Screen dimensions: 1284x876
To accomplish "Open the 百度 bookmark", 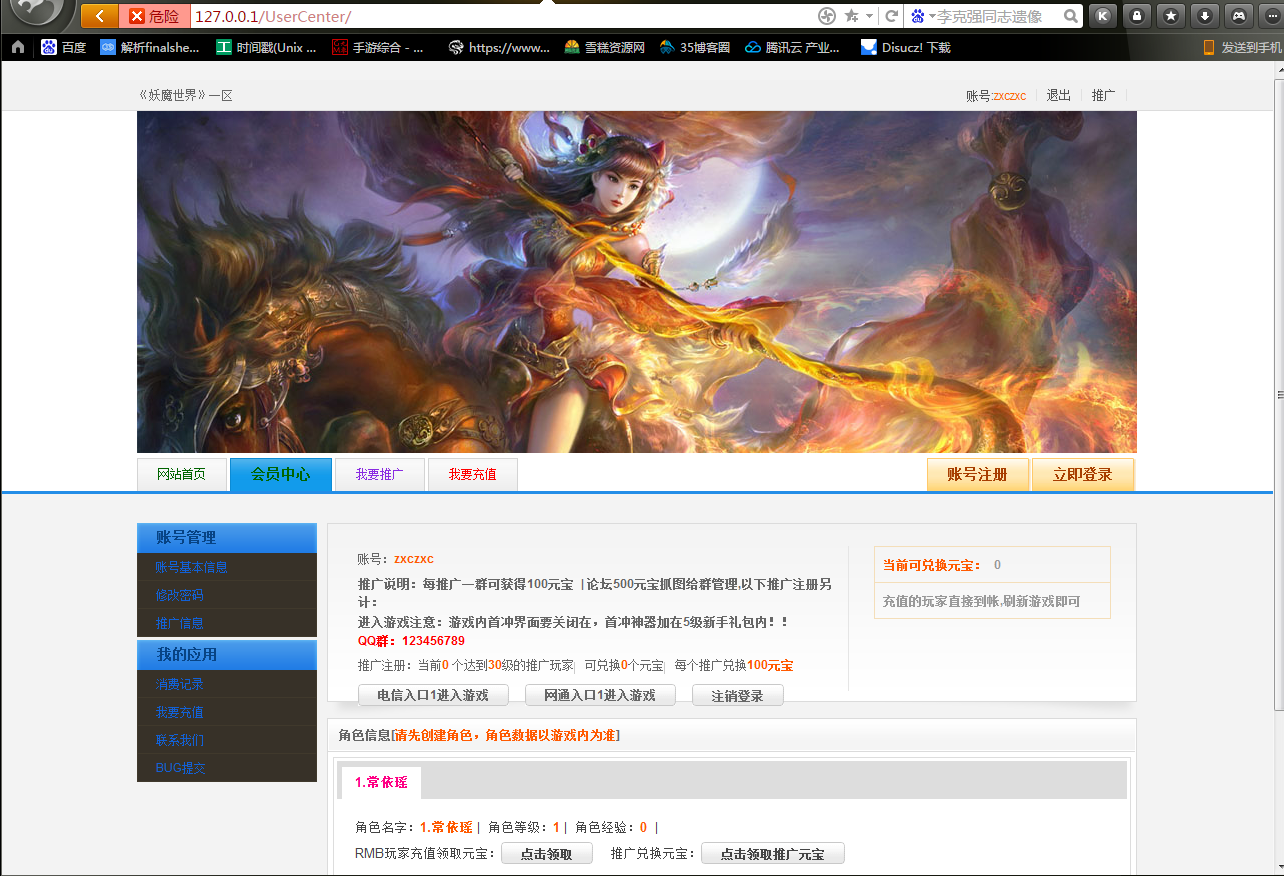I will 63,47.
